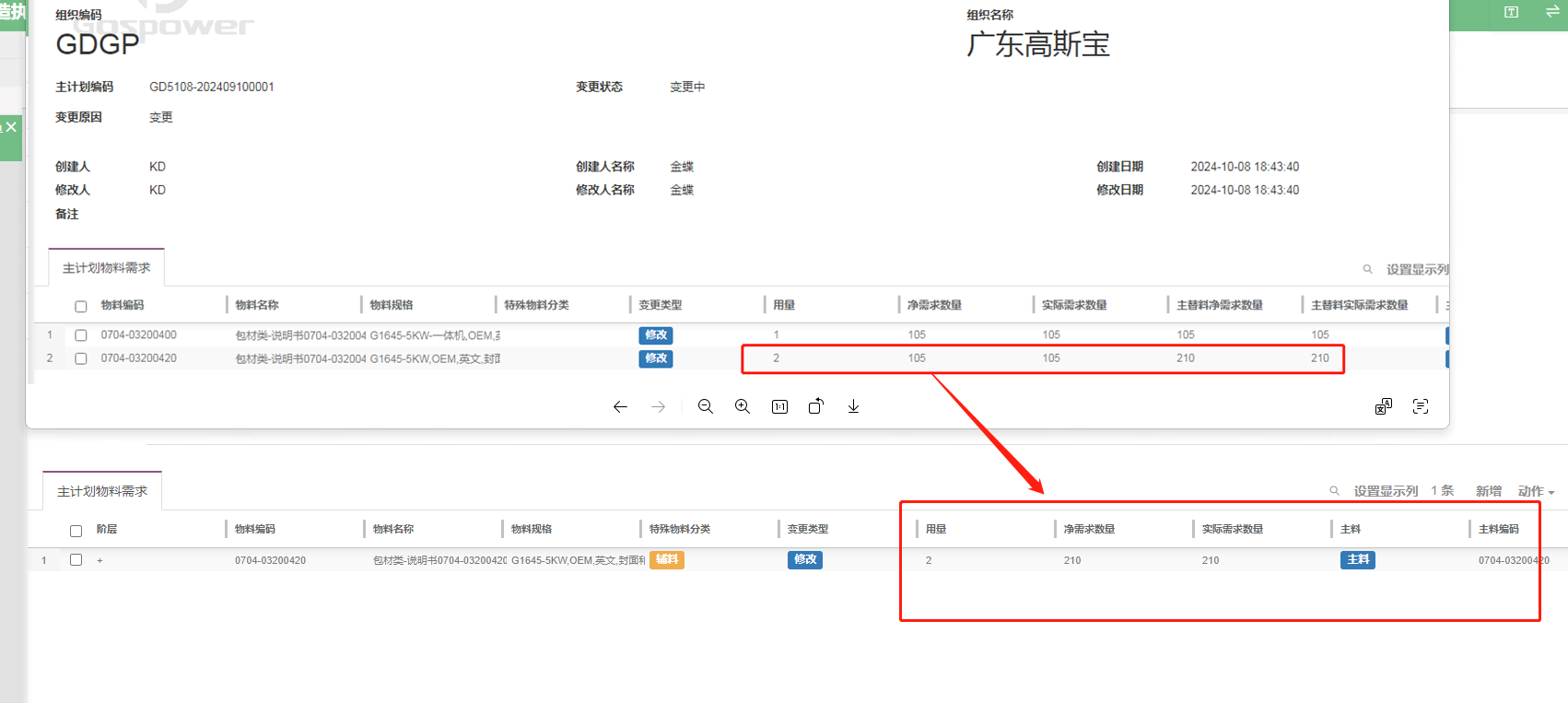Tick checkbox for lower table row 1
Screen dimensions: 1568x703
point(76,559)
